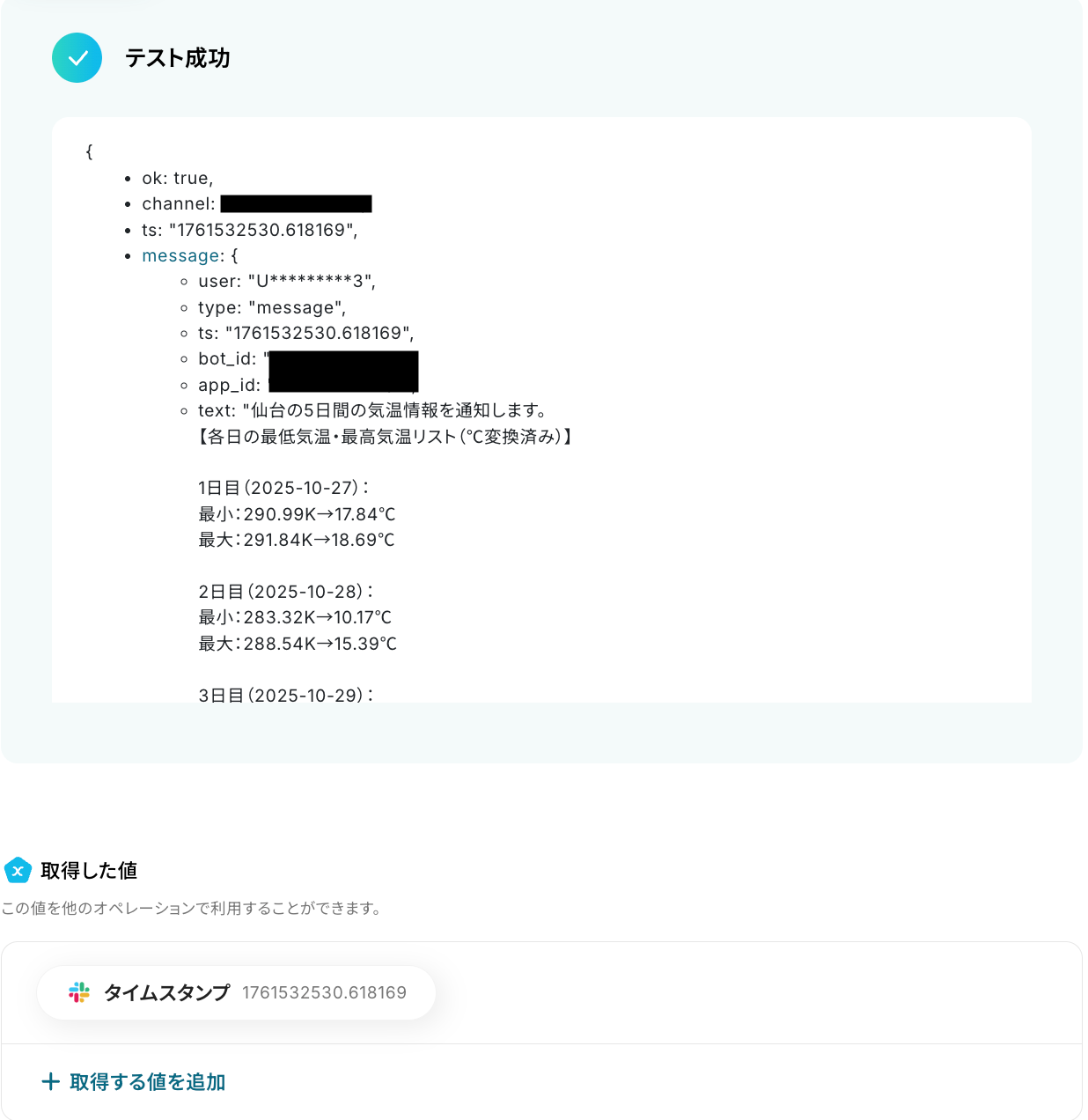Click the green test success checkmark icon
The image size is (1088, 1120).
(77, 58)
